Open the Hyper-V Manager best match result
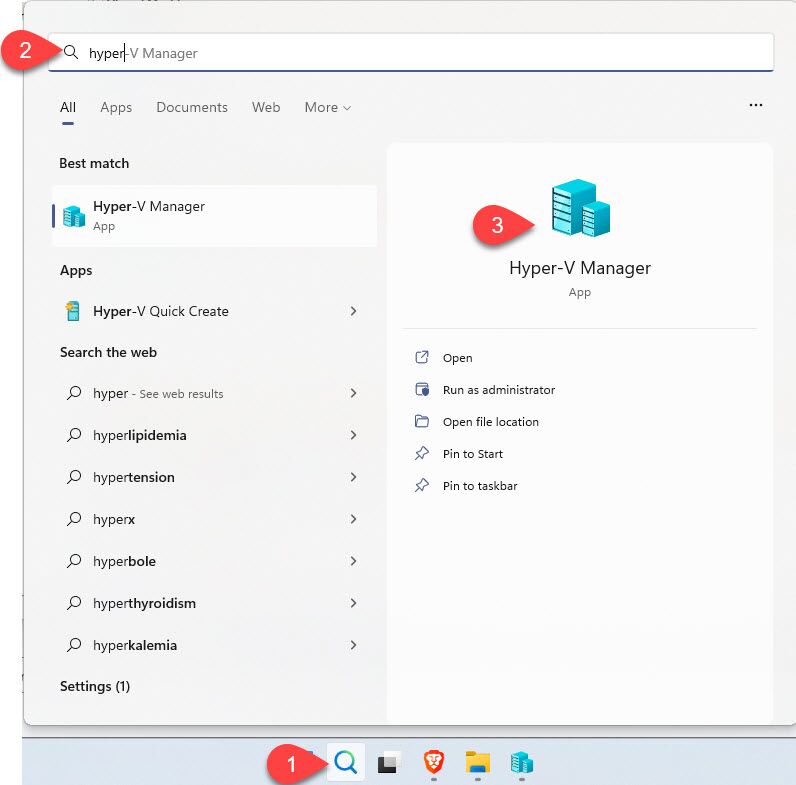 [214, 216]
